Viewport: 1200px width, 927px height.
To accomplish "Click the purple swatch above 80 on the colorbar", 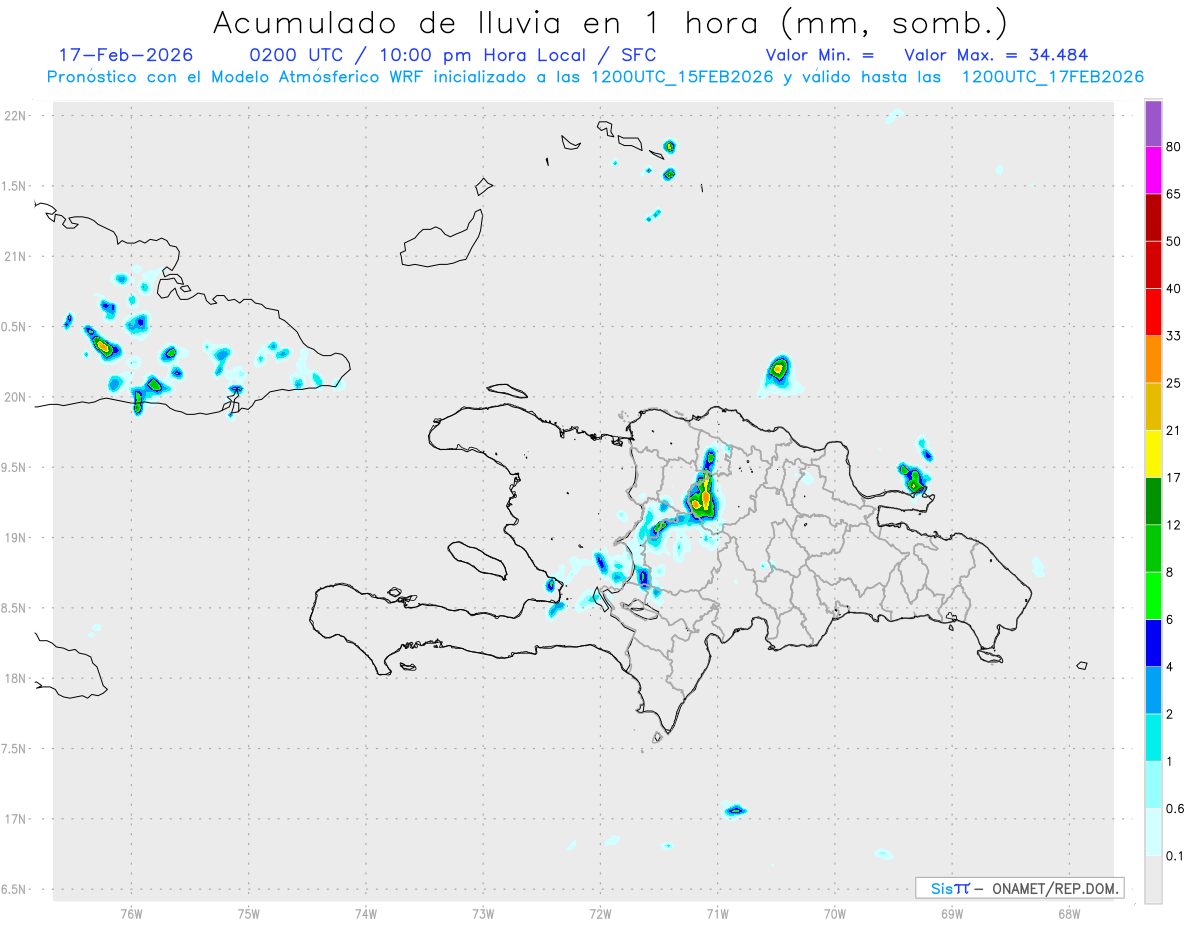I will [x=1153, y=123].
